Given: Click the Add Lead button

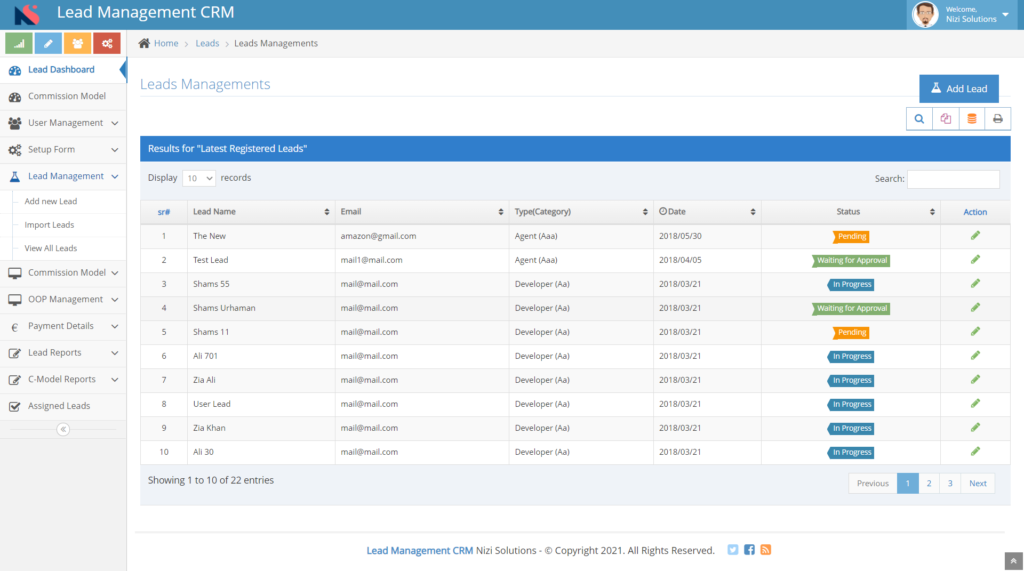Looking at the screenshot, I should click(x=959, y=89).
